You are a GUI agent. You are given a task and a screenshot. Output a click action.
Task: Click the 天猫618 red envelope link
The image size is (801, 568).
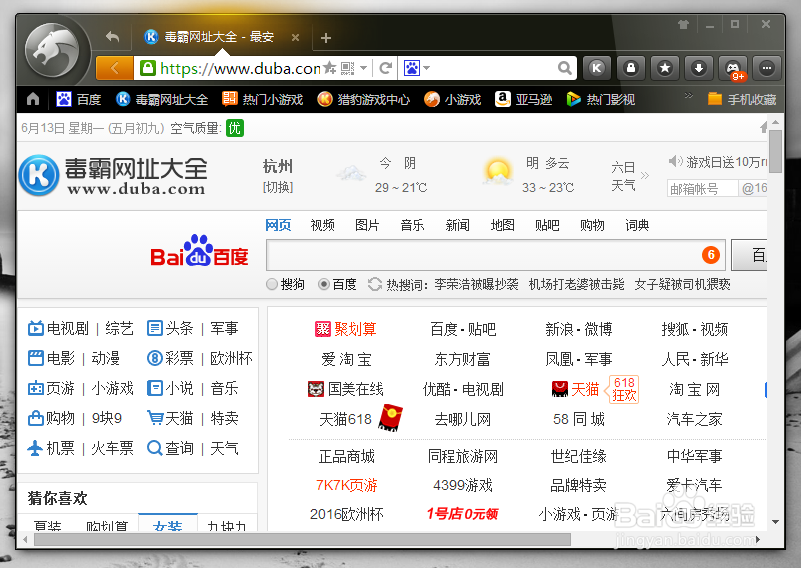pos(361,419)
